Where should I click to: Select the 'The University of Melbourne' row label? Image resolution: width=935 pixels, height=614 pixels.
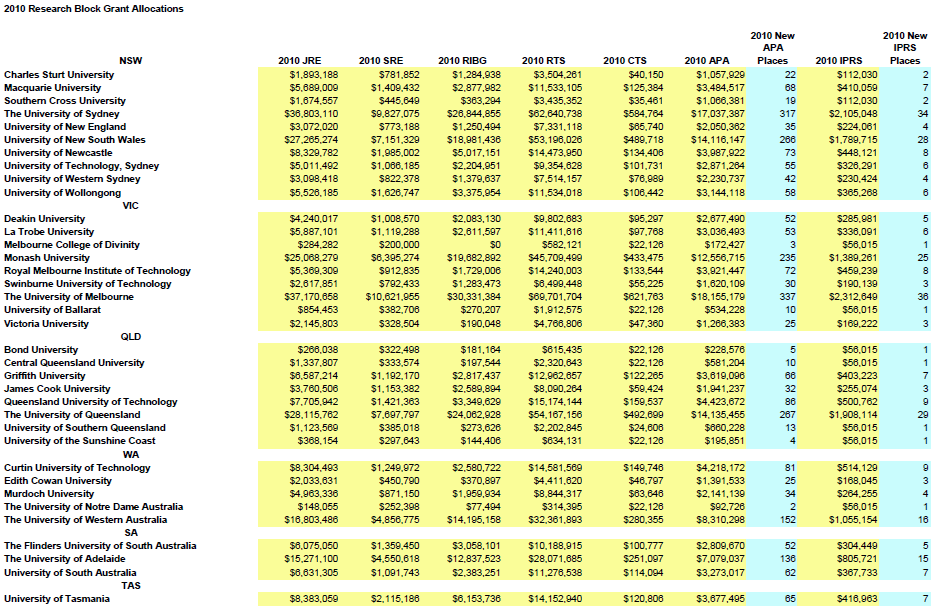click(x=69, y=297)
